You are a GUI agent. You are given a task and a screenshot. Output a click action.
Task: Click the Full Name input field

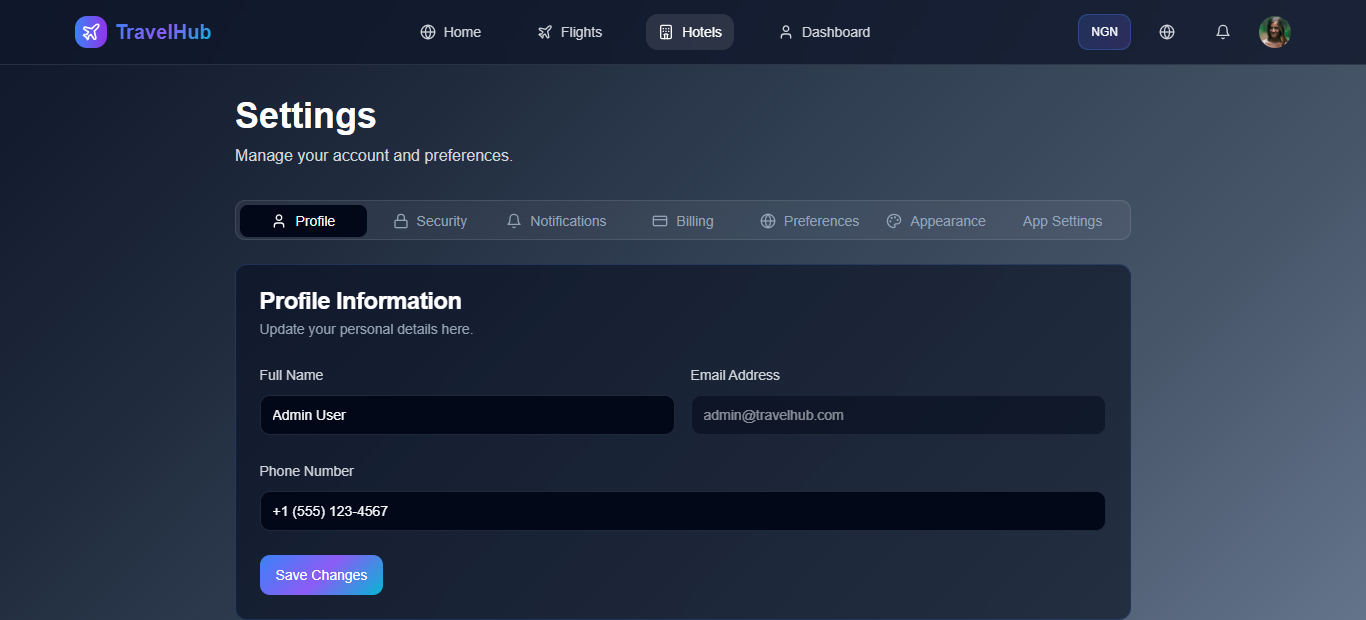tap(467, 415)
